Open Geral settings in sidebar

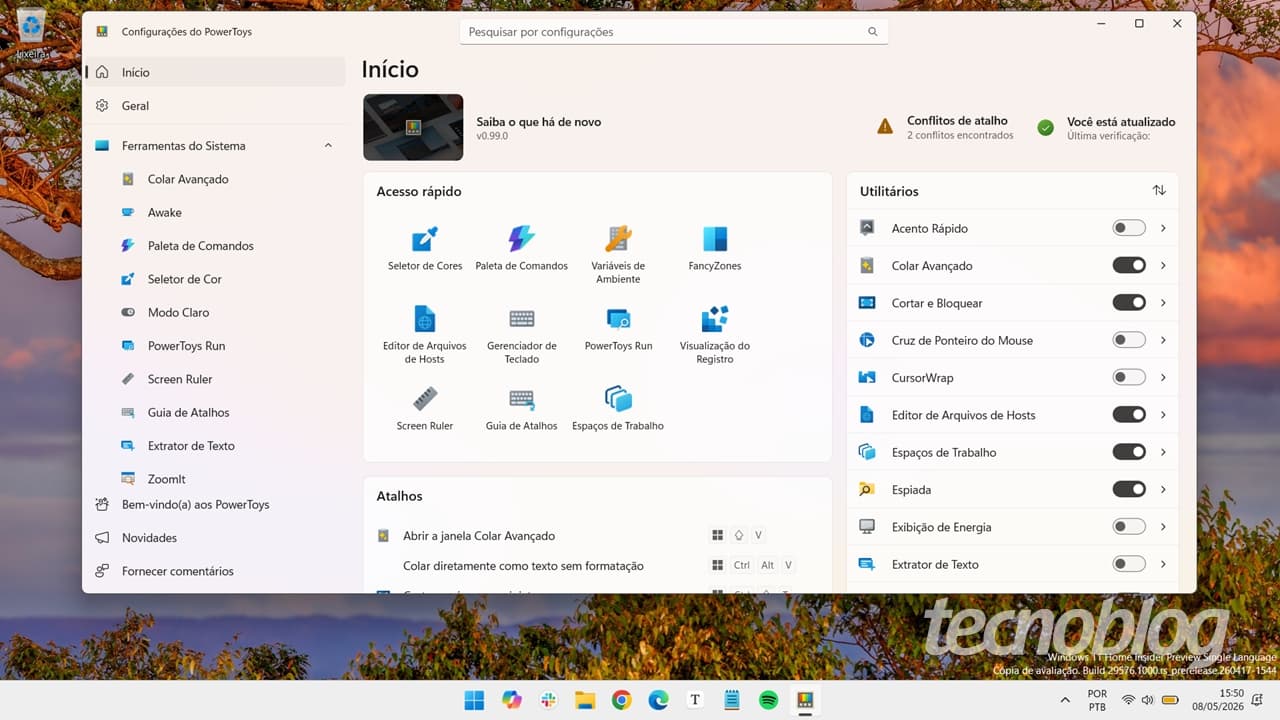(x=216, y=105)
